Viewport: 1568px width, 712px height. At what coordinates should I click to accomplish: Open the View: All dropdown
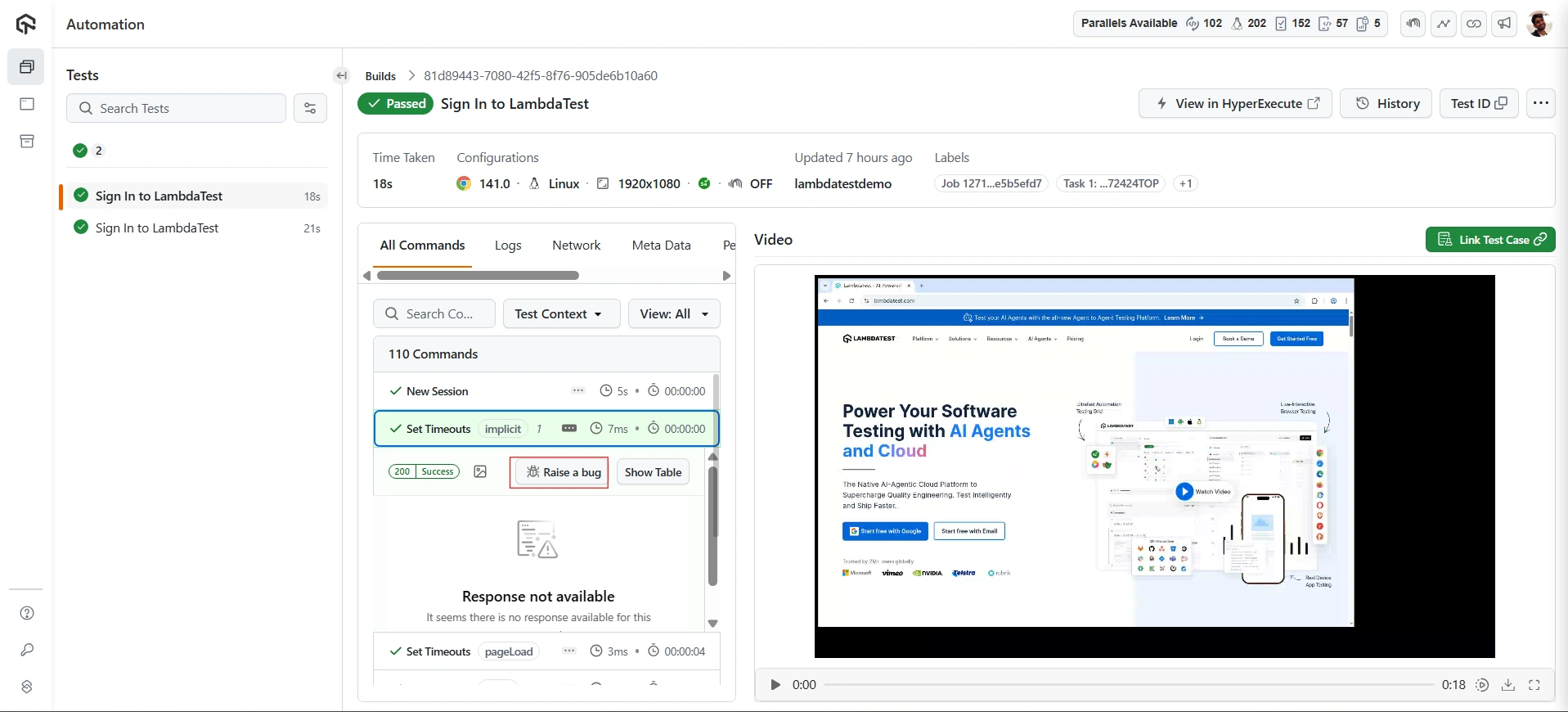coord(674,314)
